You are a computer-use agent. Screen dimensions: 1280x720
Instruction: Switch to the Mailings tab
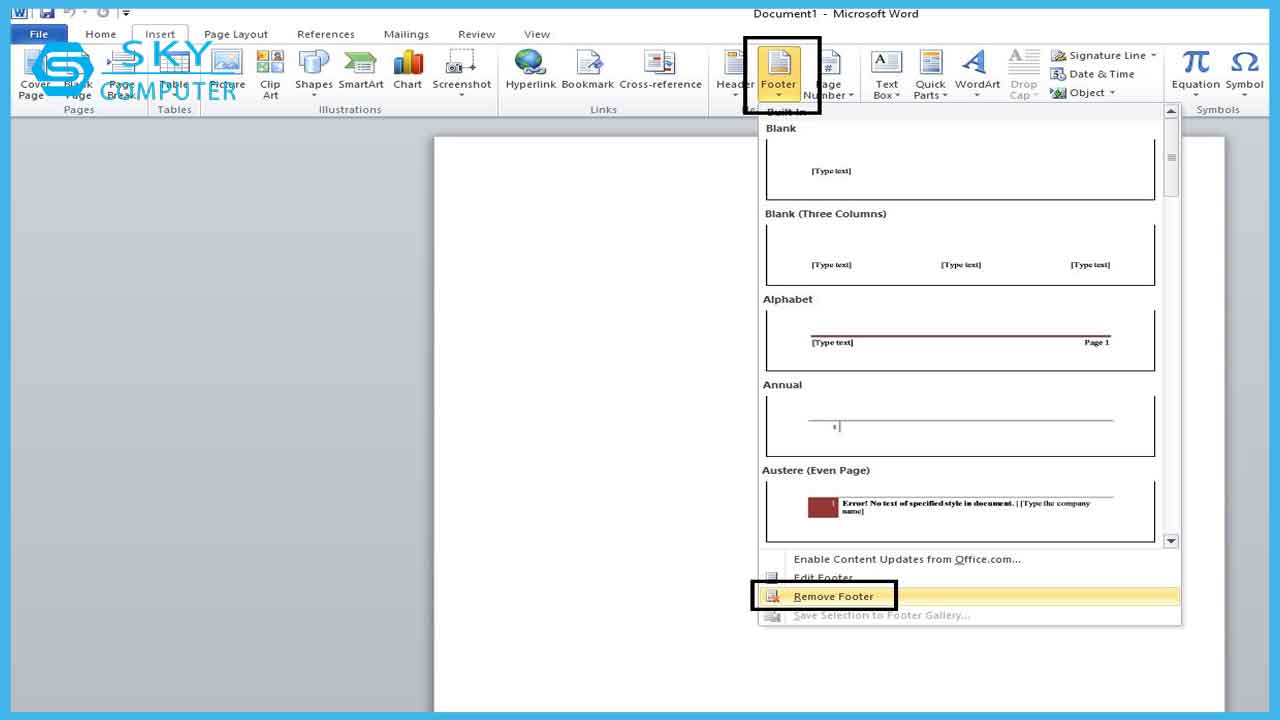click(x=406, y=34)
